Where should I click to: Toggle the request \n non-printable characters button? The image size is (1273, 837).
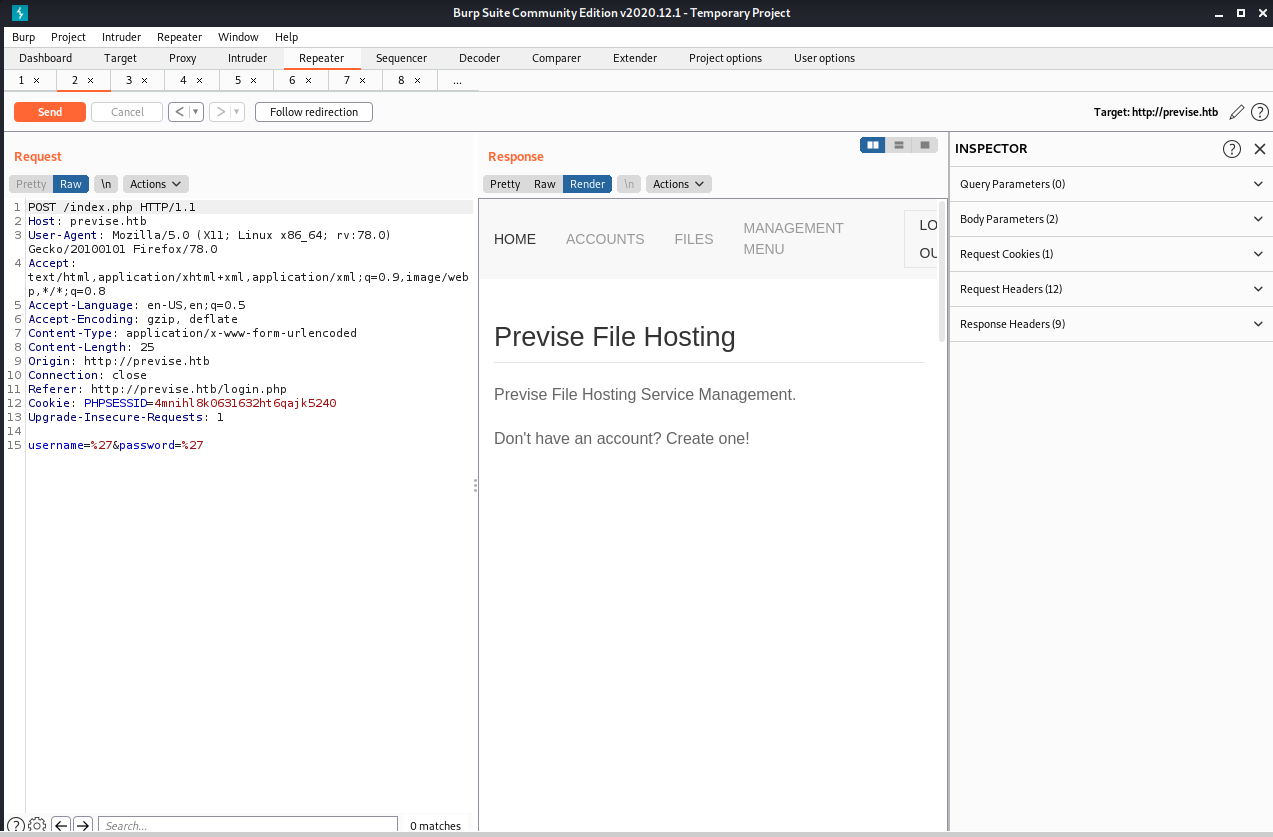coord(105,184)
